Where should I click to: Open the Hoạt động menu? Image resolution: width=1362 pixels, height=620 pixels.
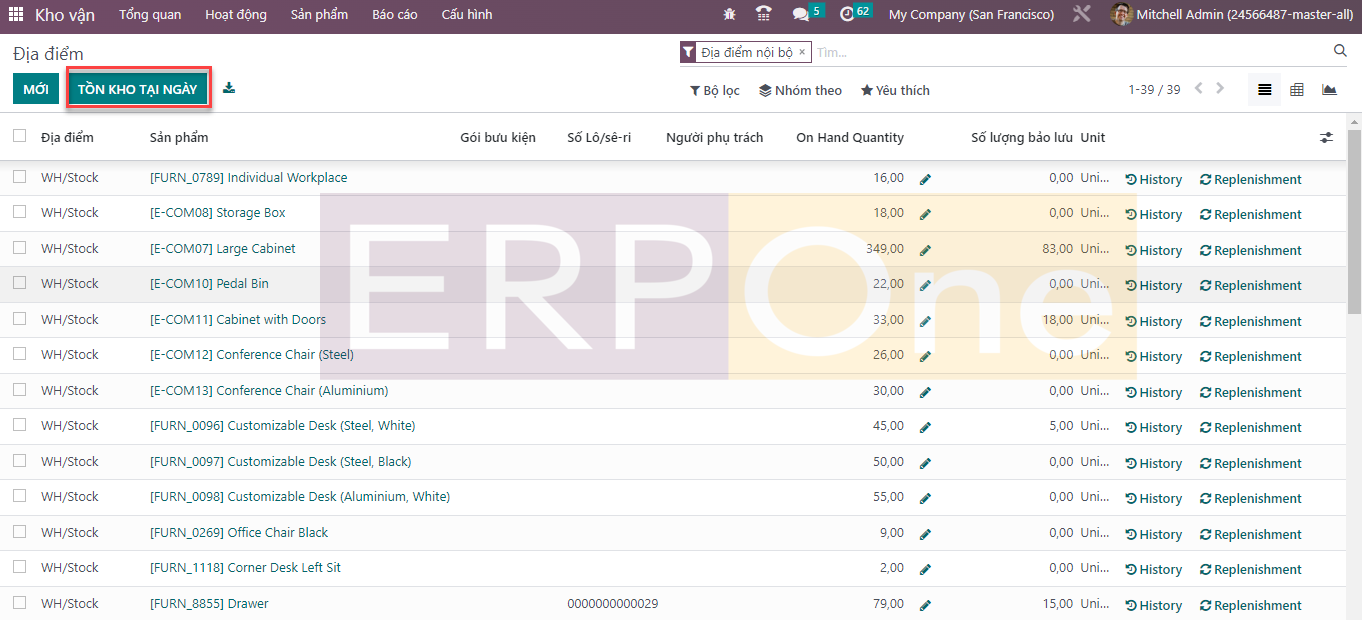[x=236, y=15]
